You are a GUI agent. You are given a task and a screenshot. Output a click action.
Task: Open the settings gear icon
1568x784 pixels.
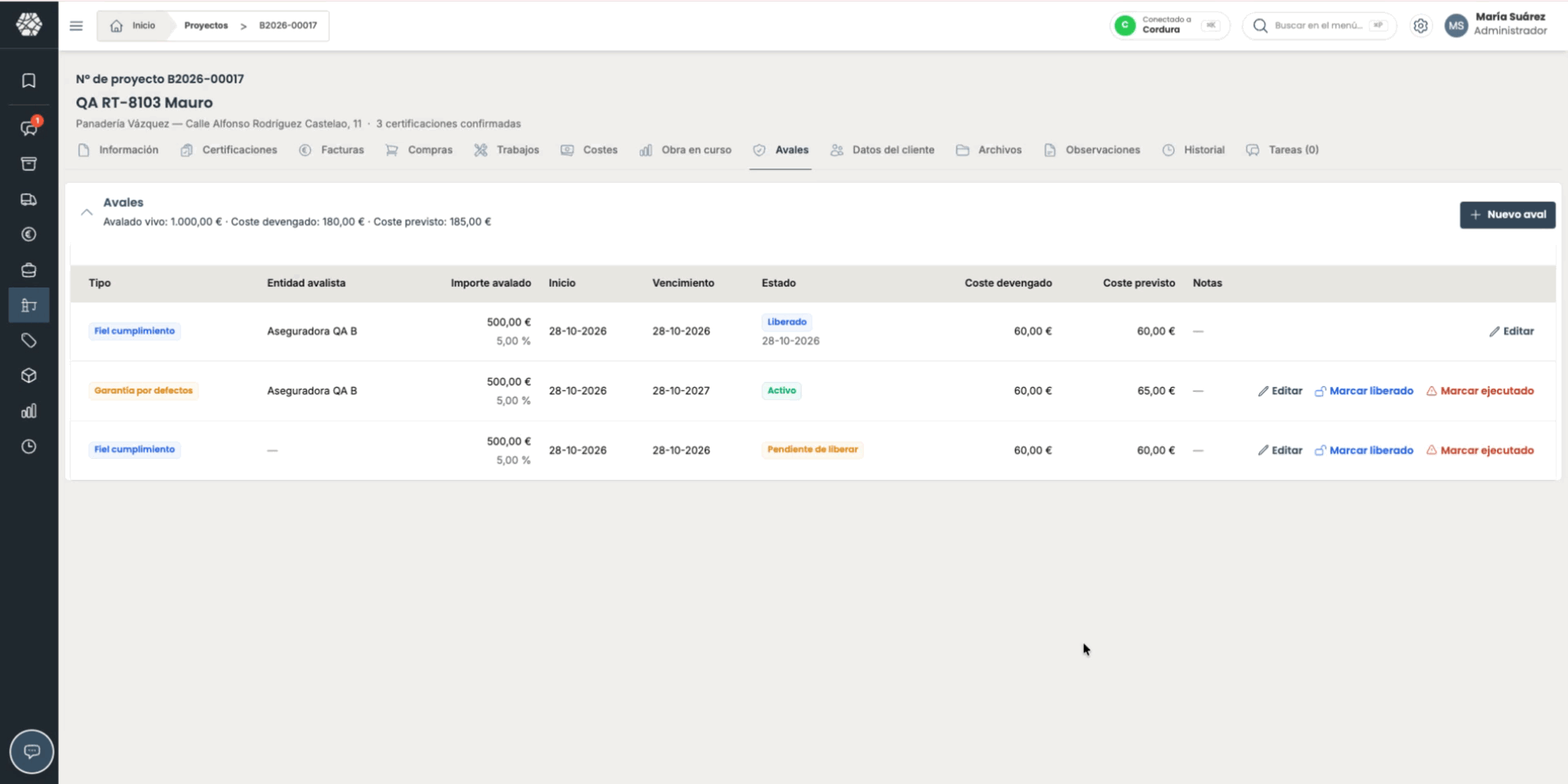[1421, 25]
